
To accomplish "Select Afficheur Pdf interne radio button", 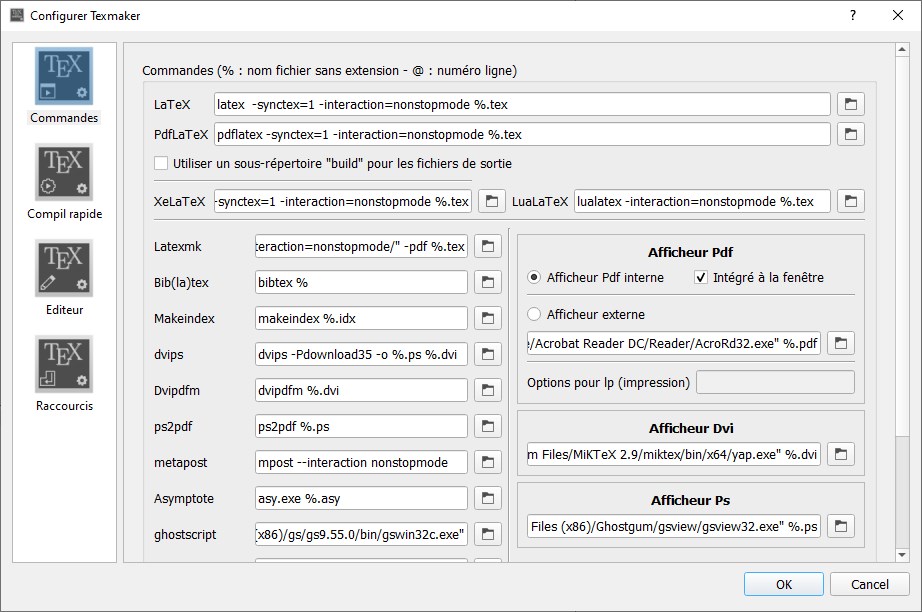I will (534, 277).
